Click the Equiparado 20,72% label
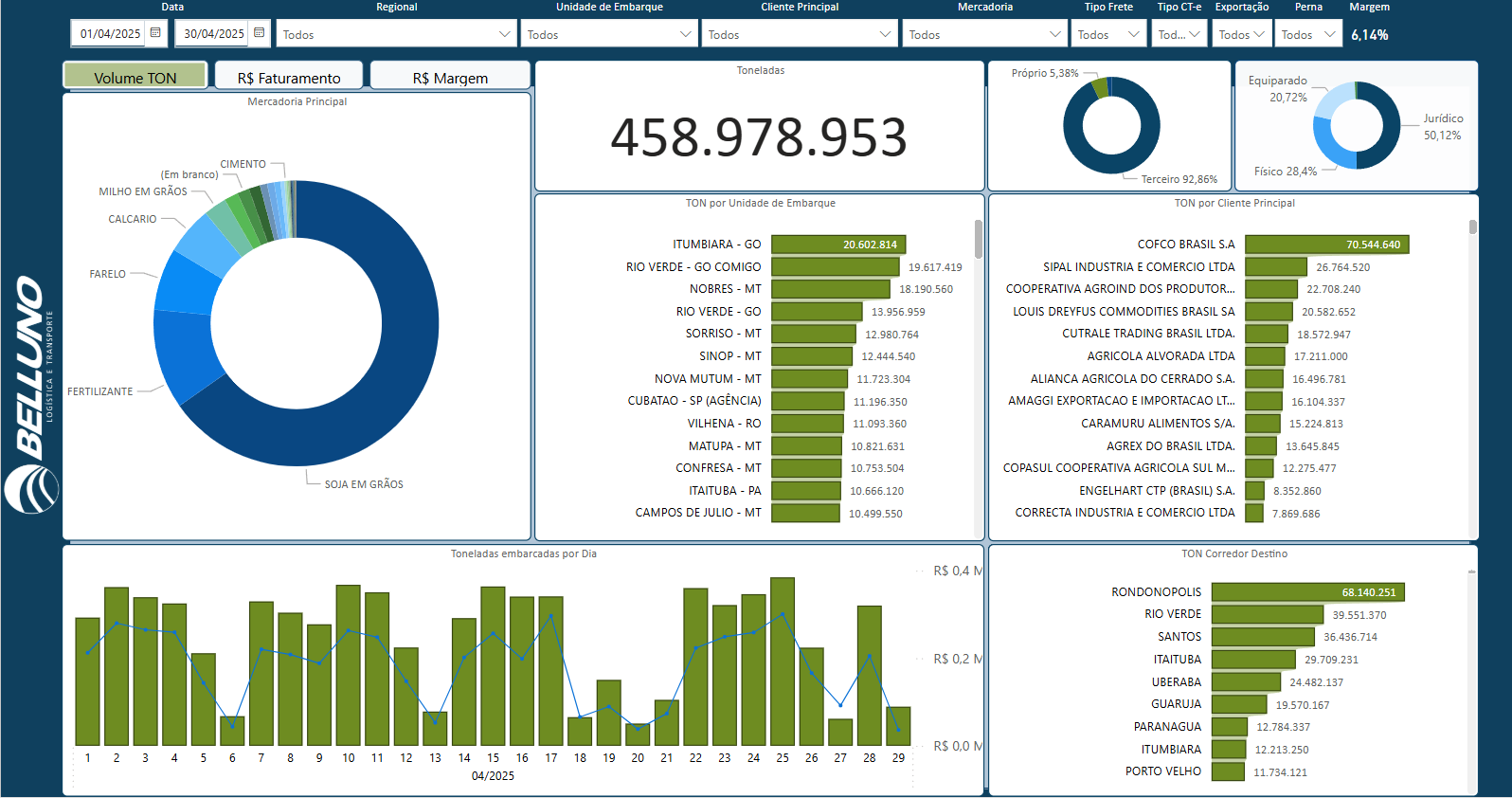Screen dimensions: 1512x798 (1278, 89)
